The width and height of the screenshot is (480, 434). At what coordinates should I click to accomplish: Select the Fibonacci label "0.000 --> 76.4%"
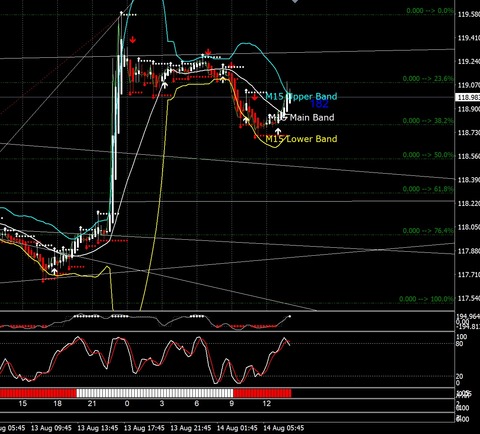(428, 231)
